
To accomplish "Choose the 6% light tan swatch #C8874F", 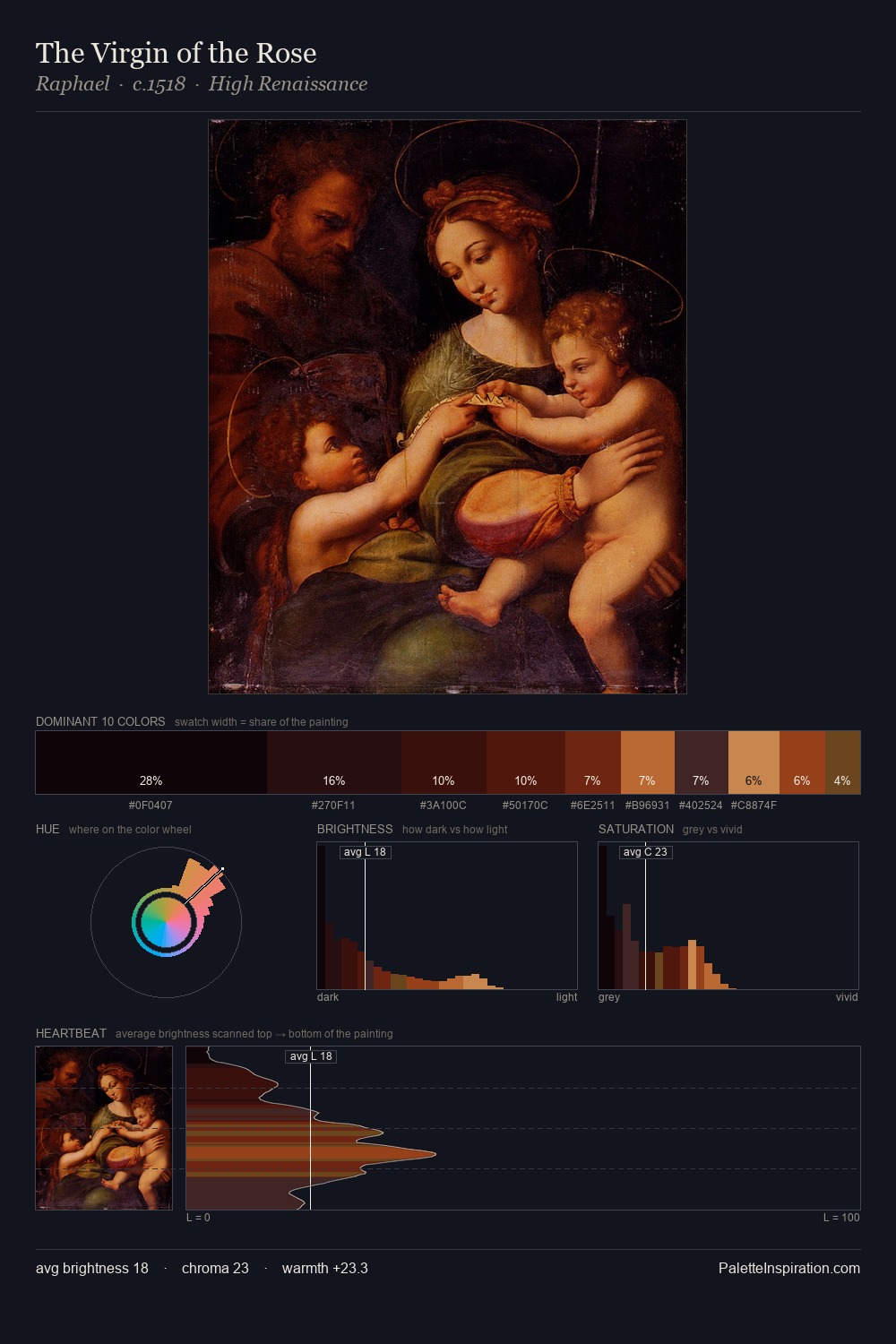I will pyautogui.click(x=754, y=762).
